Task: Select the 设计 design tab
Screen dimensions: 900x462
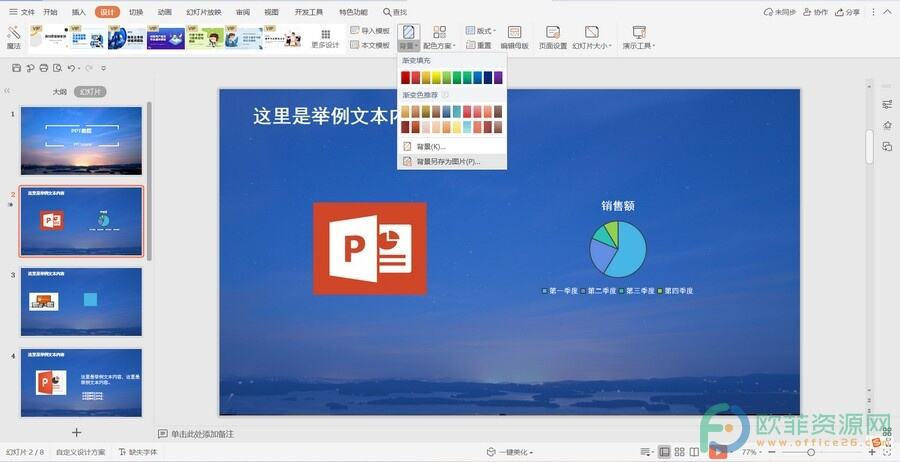Action: tap(107, 12)
